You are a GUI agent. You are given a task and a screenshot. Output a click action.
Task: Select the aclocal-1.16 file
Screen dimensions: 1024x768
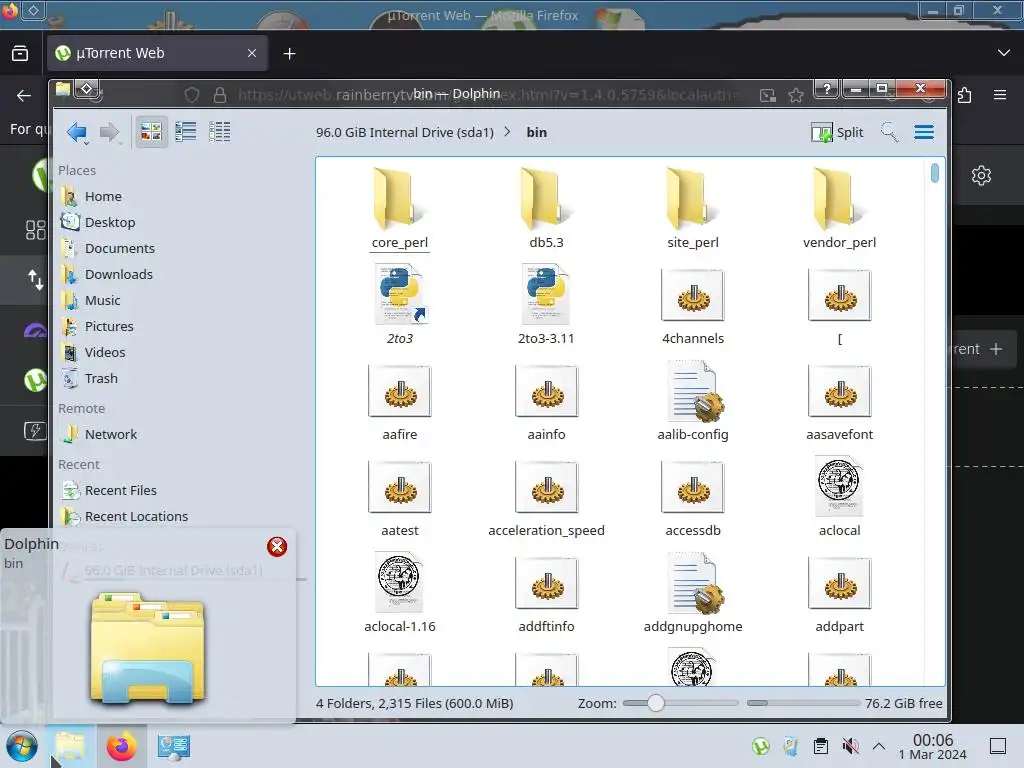(400, 592)
